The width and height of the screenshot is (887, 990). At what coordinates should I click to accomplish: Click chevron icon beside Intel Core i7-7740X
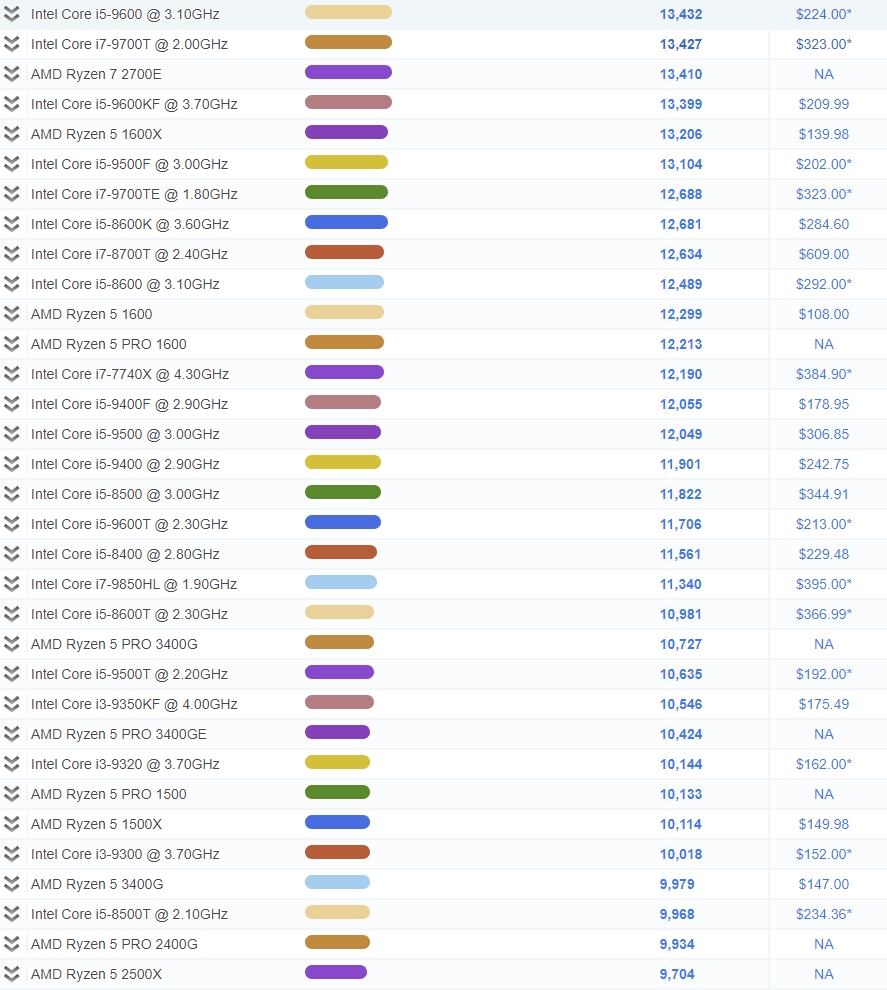12,374
